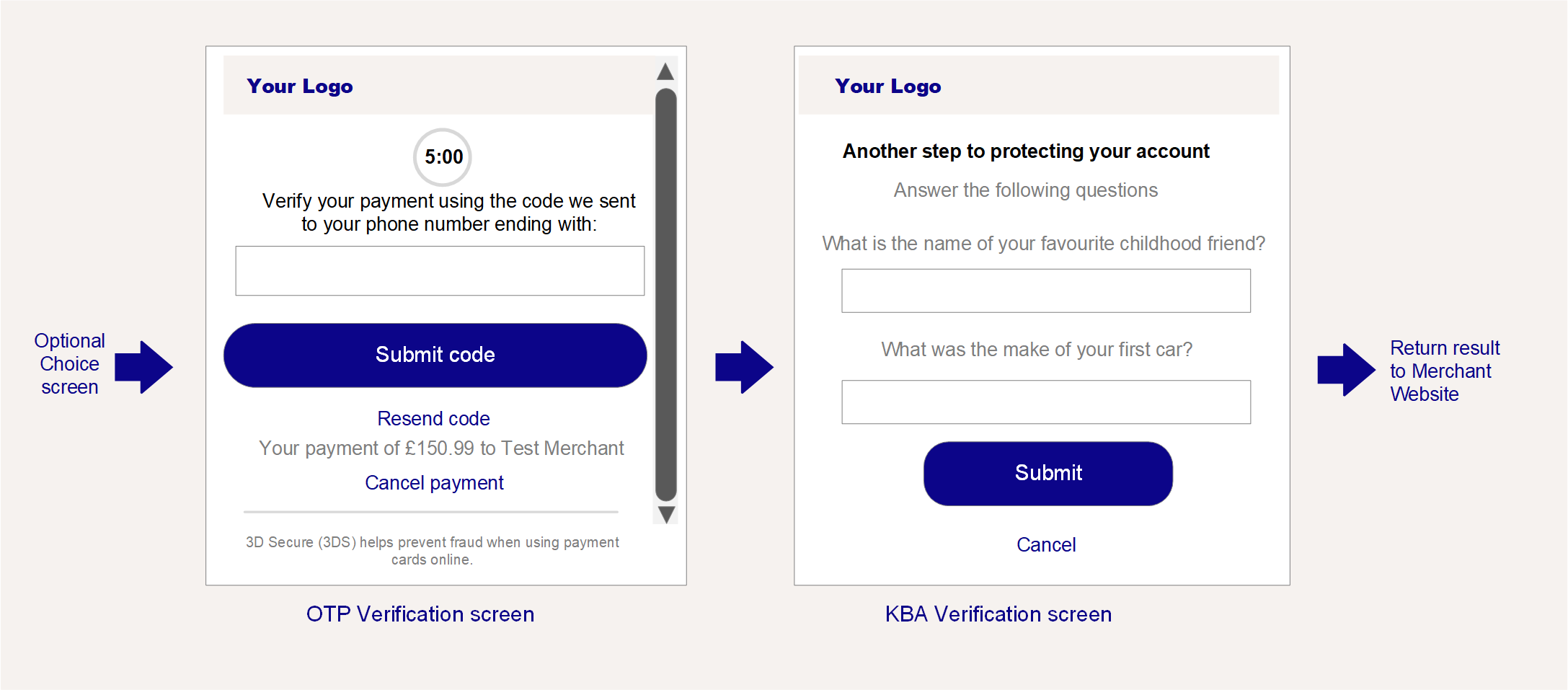This screenshot has width=1568, height=690.
Task: Click the OTP code input field
Action: [x=440, y=271]
